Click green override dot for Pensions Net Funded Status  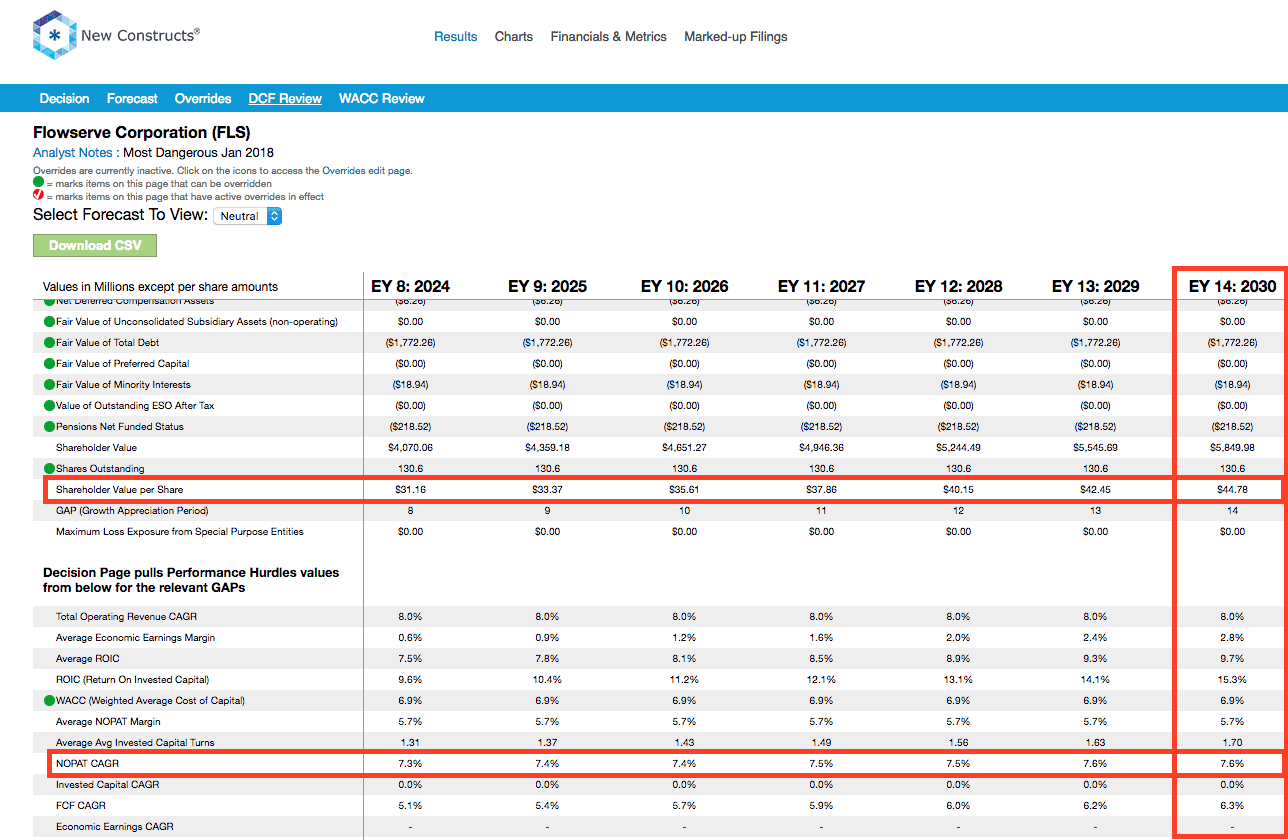tap(49, 427)
